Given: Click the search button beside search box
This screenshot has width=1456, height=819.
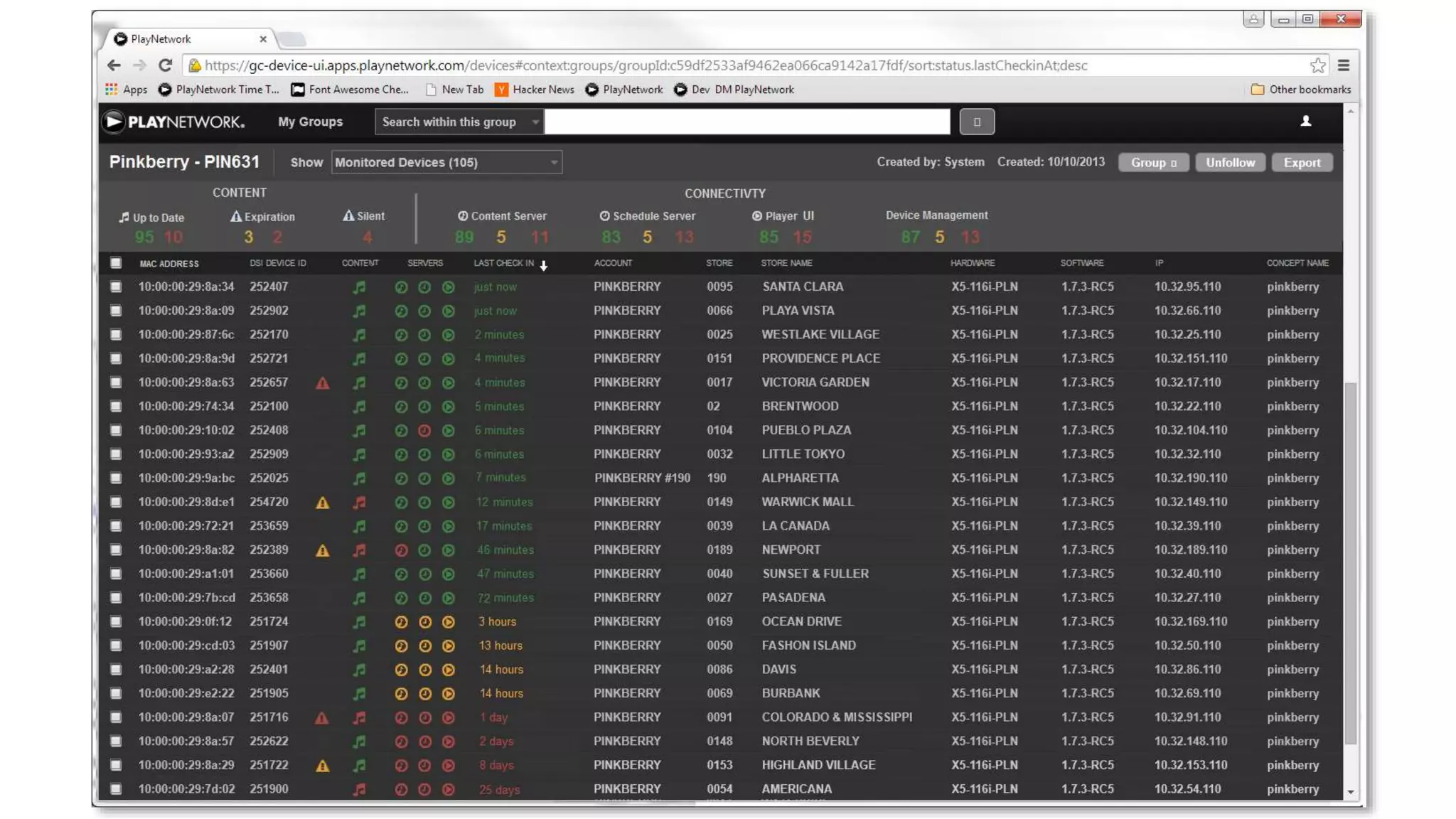Looking at the screenshot, I should 977,122.
